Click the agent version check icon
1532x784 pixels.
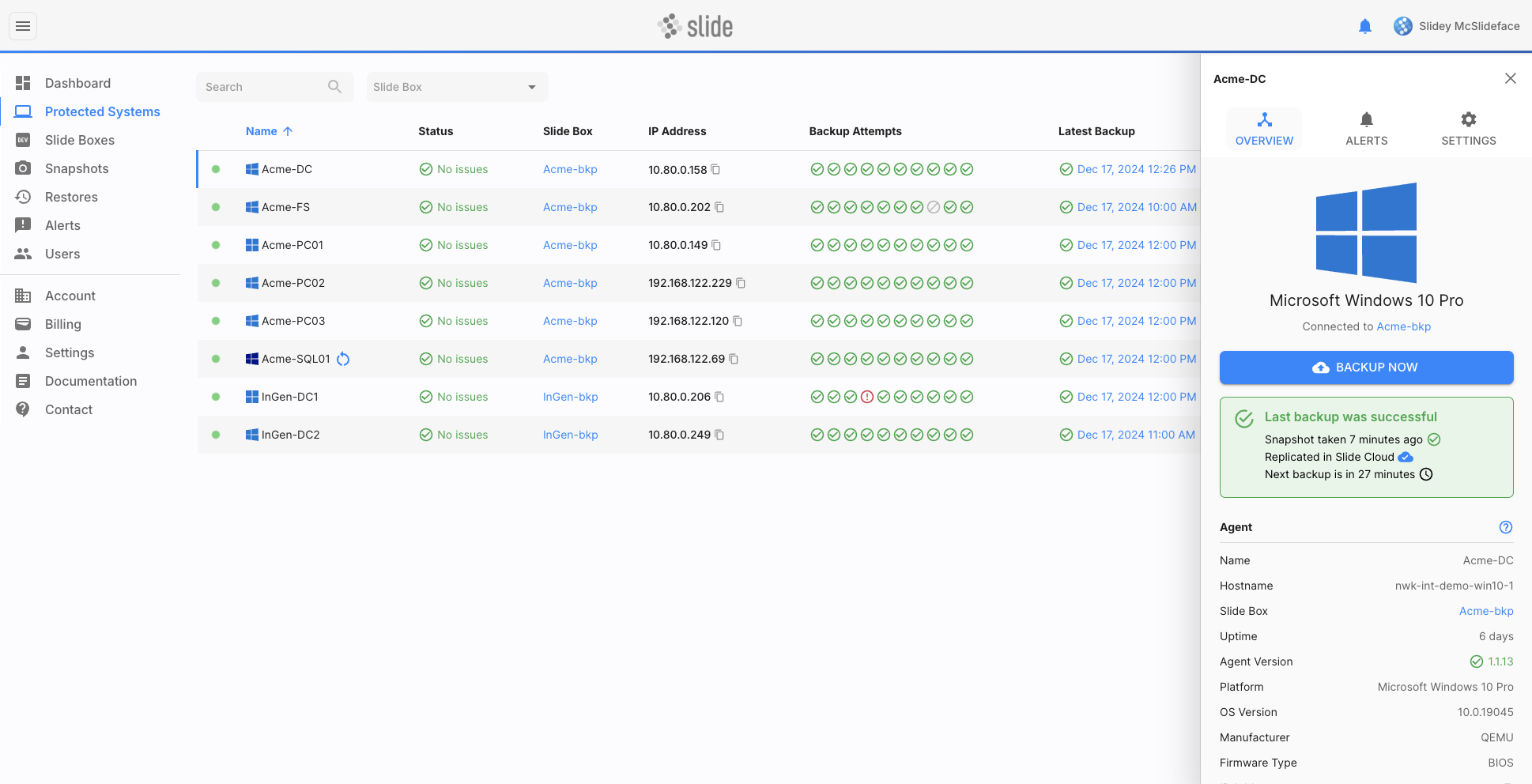[x=1477, y=661]
